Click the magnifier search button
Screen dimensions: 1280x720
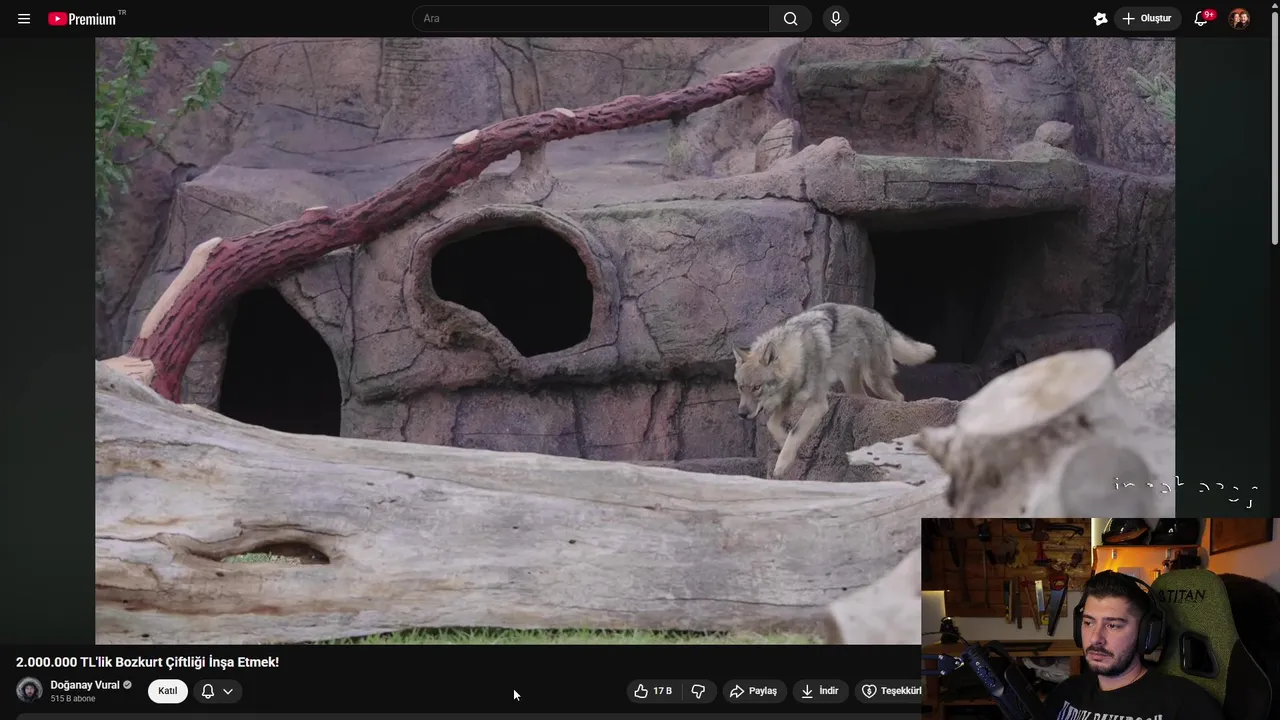click(790, 18)
